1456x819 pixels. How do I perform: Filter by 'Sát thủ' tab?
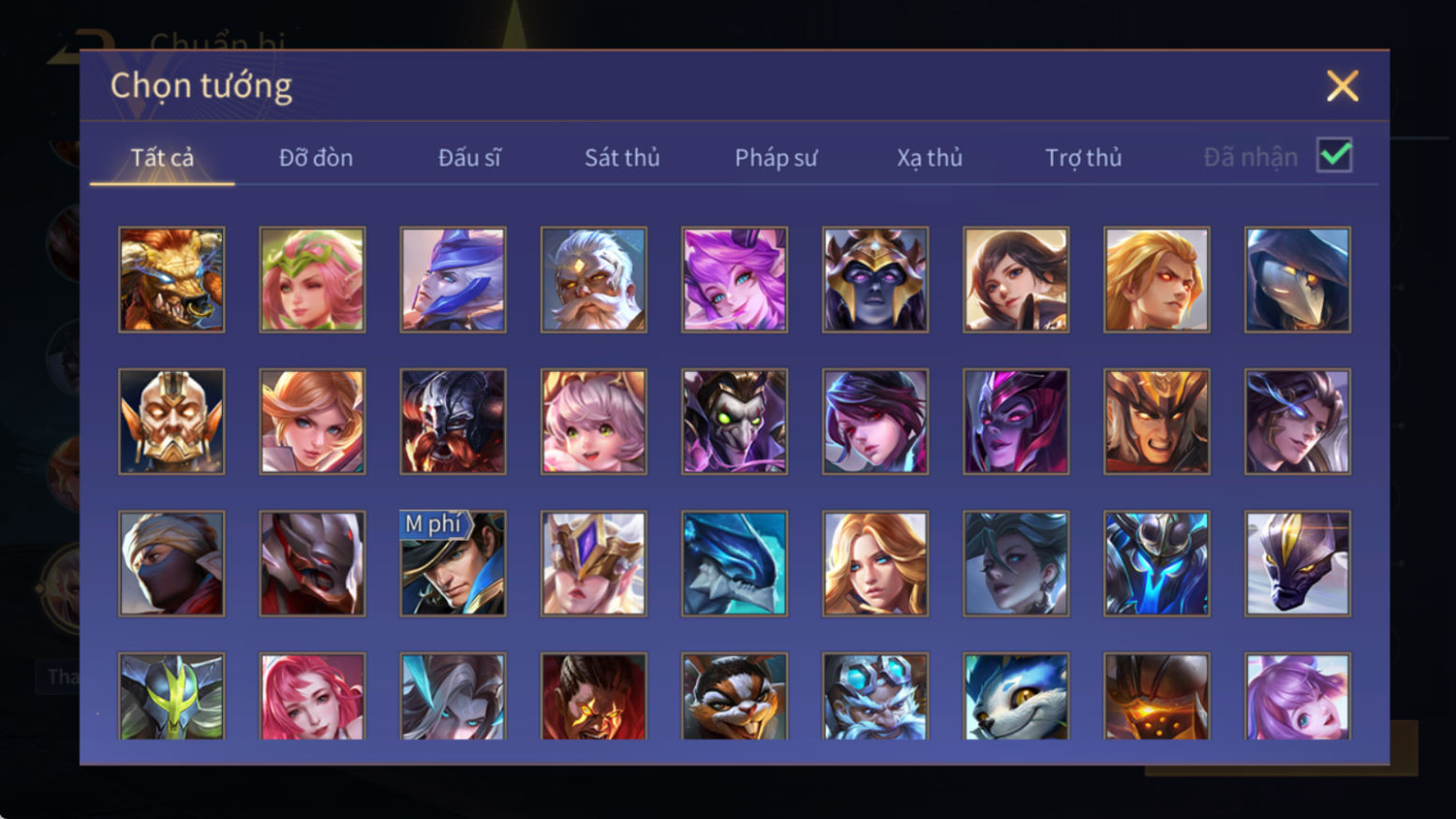622,157
